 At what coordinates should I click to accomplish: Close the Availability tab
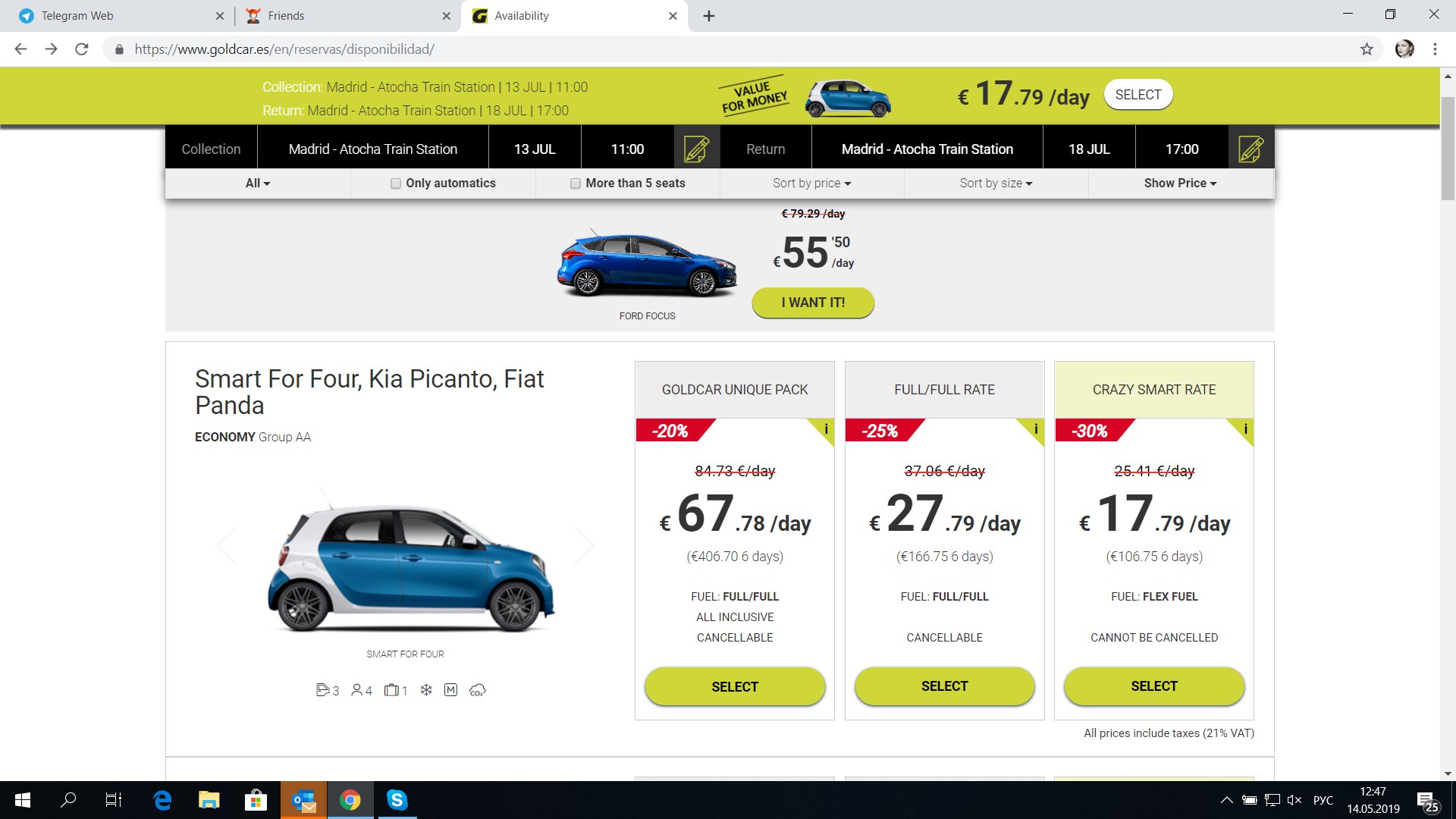coord(673,16)
